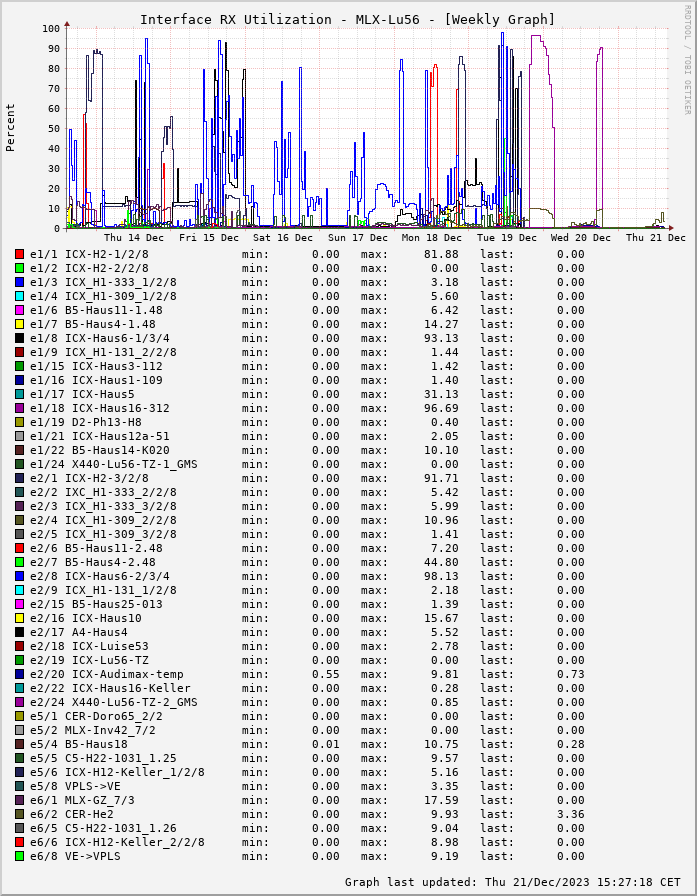This screenshot has height=896, width=697.
Task: Click the green swatch for e2/7 B5-Haus4-2.48
Action: tap(19, 562)
